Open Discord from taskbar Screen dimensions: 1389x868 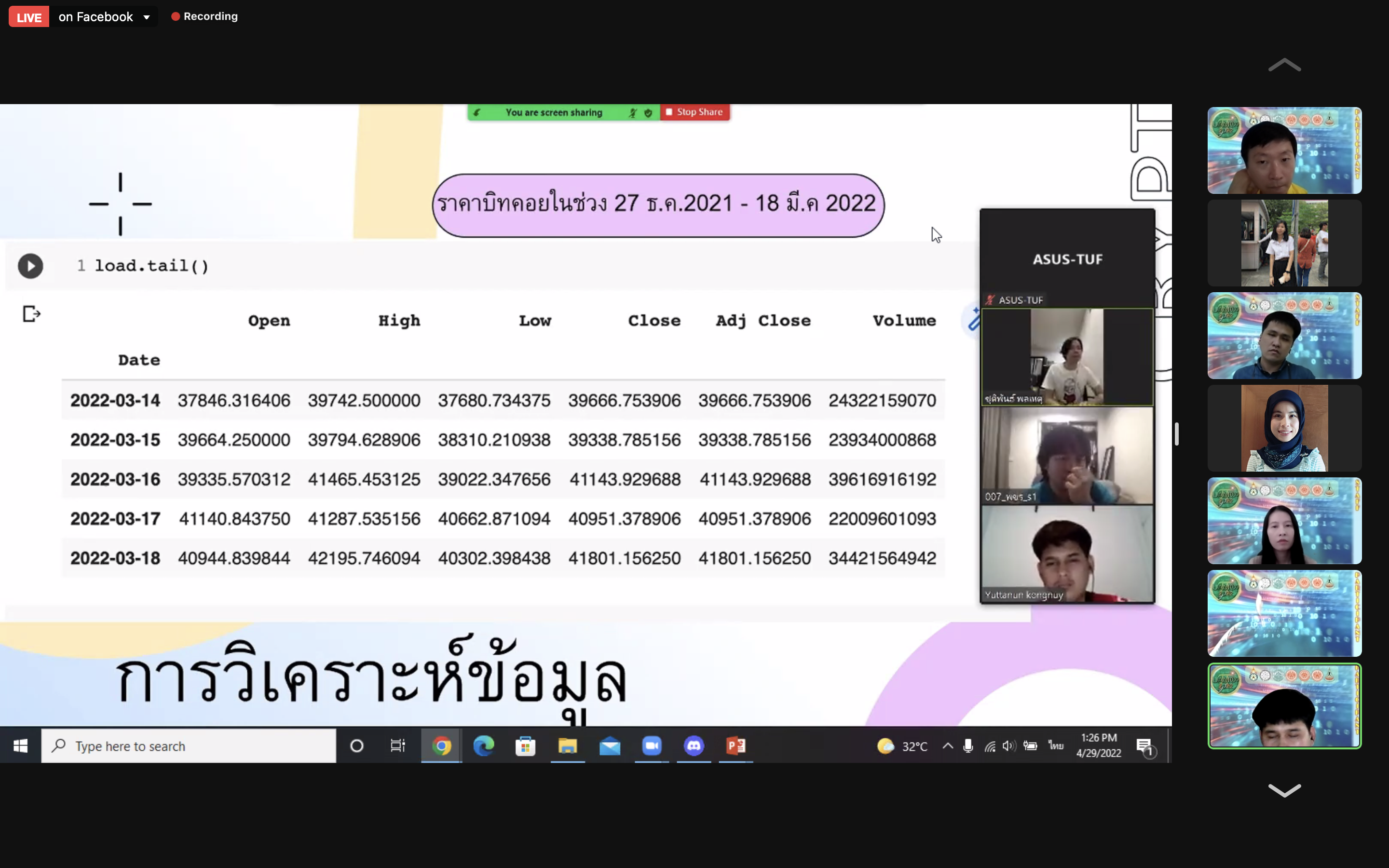(x=694, y=746)
